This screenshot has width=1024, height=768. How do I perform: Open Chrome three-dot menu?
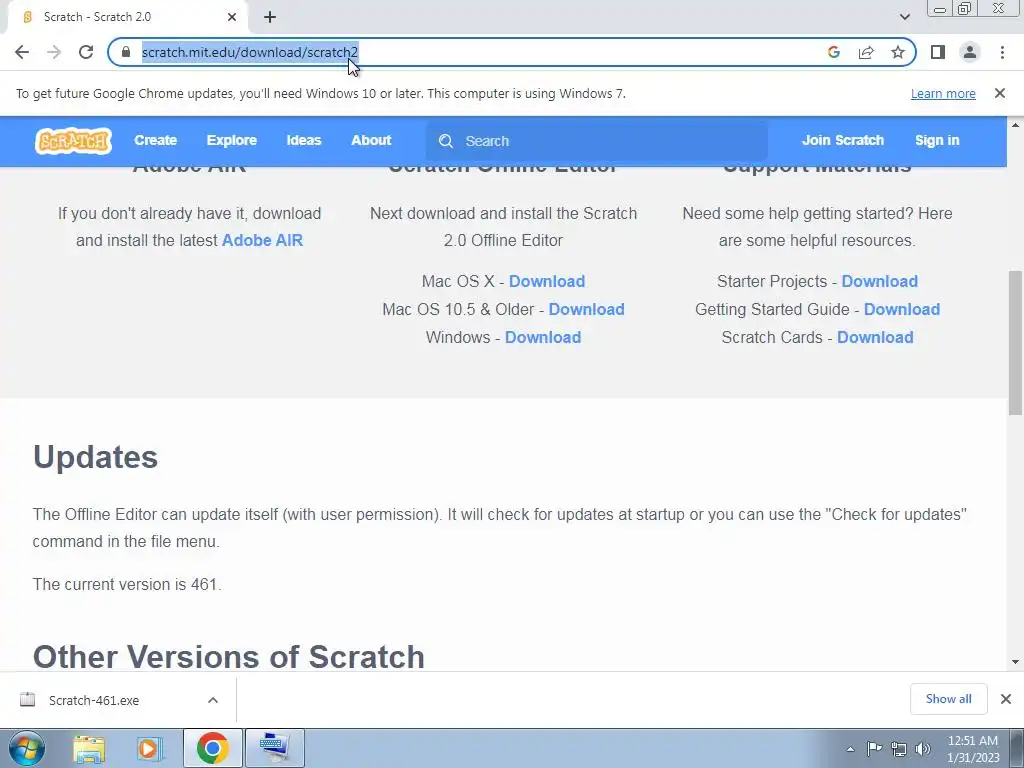coord(1002,52)
